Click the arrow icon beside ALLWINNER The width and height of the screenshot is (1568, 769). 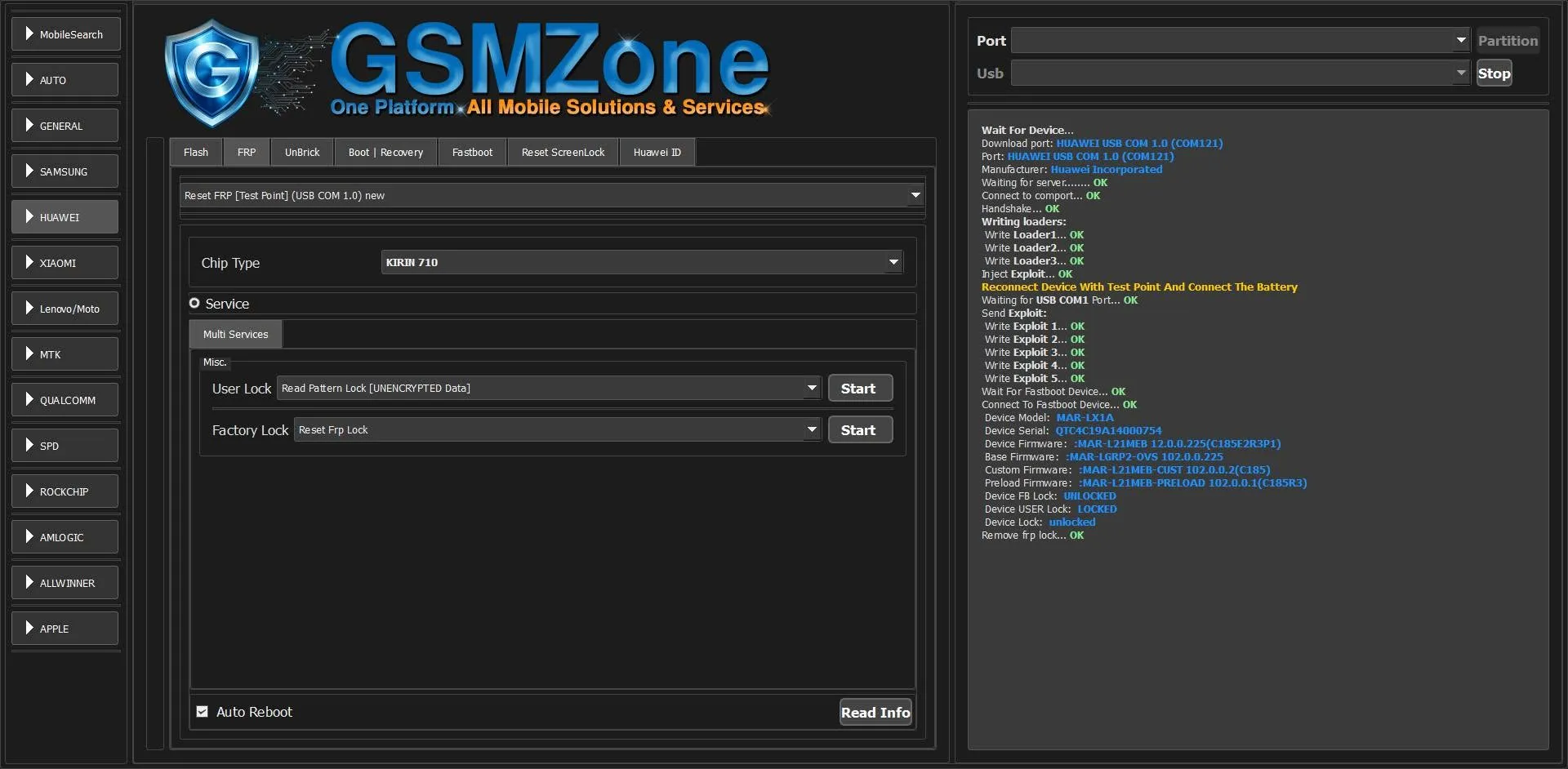click(29, 582)
